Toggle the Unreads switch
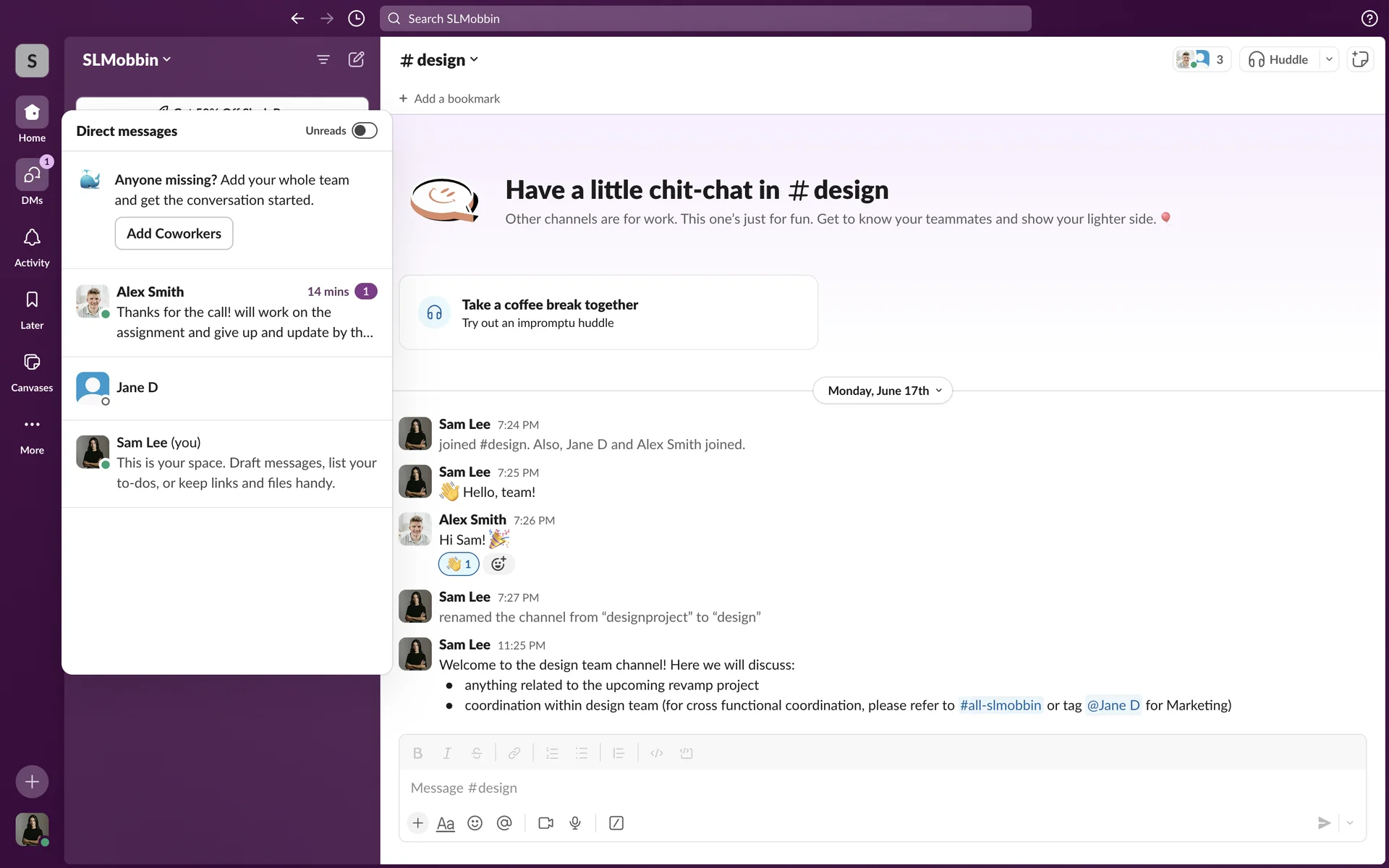The image size is (1389, 868). coord(364,131)
